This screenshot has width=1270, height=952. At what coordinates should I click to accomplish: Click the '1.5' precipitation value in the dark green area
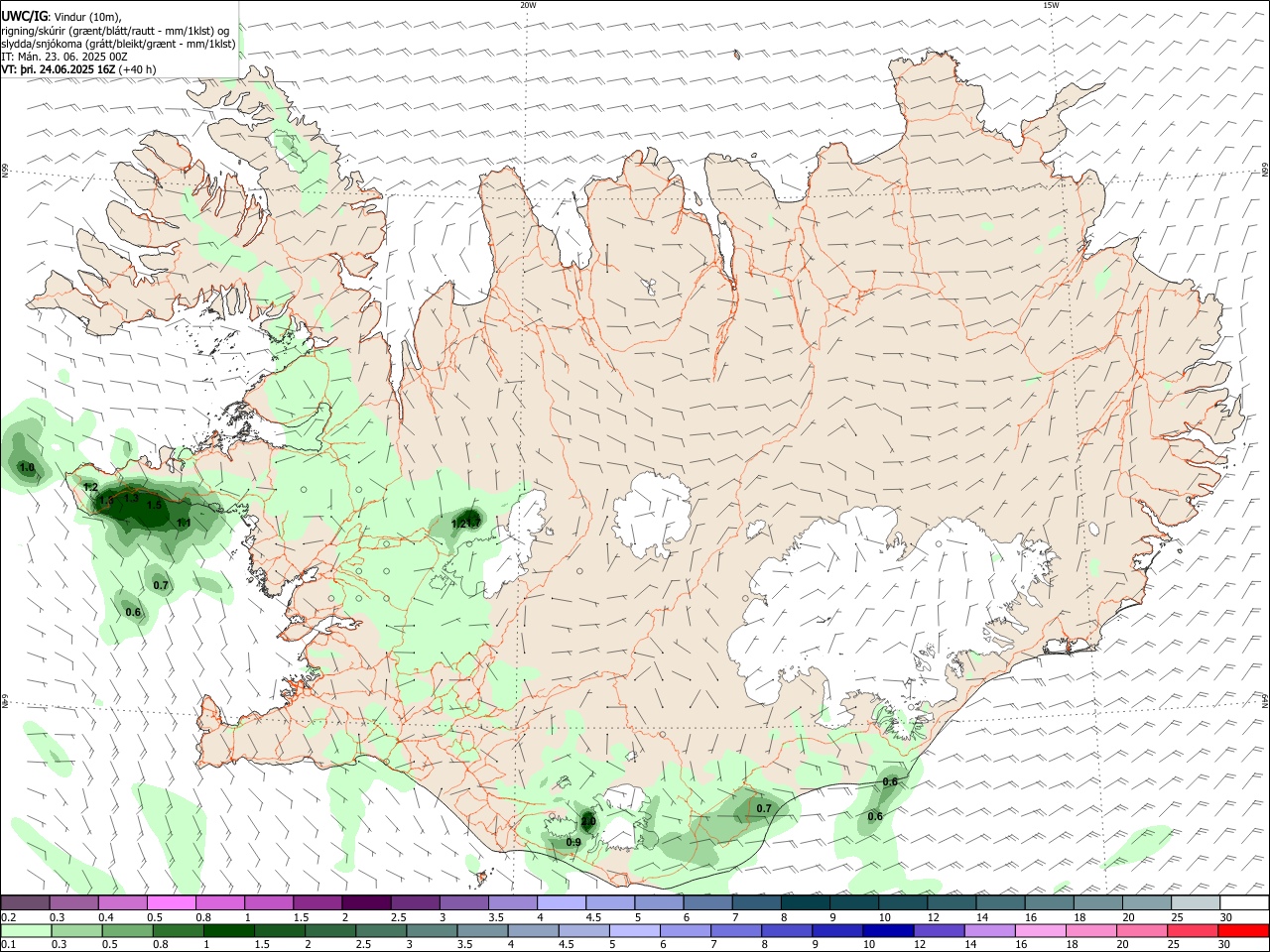coord(154,505)
